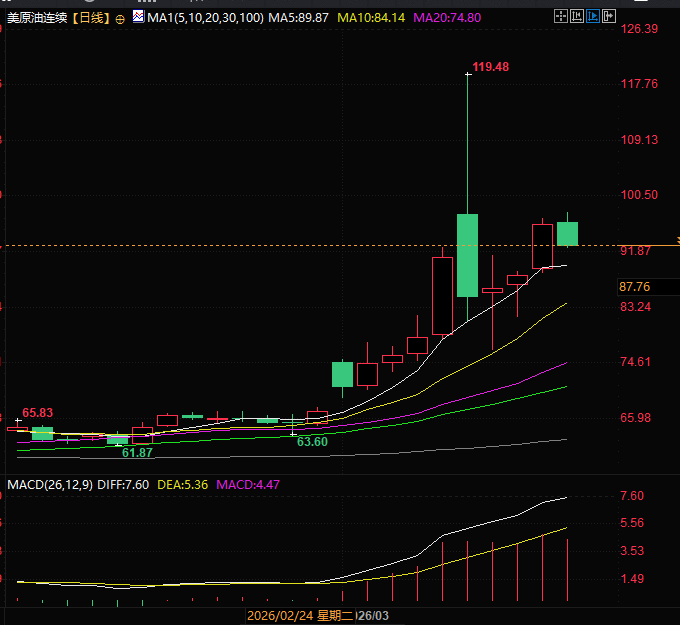The width and height of the screenshot is (680, 625).
Task: Click the 83.24 price axis label
Action: pyautogui.click(x=636, y=307)
